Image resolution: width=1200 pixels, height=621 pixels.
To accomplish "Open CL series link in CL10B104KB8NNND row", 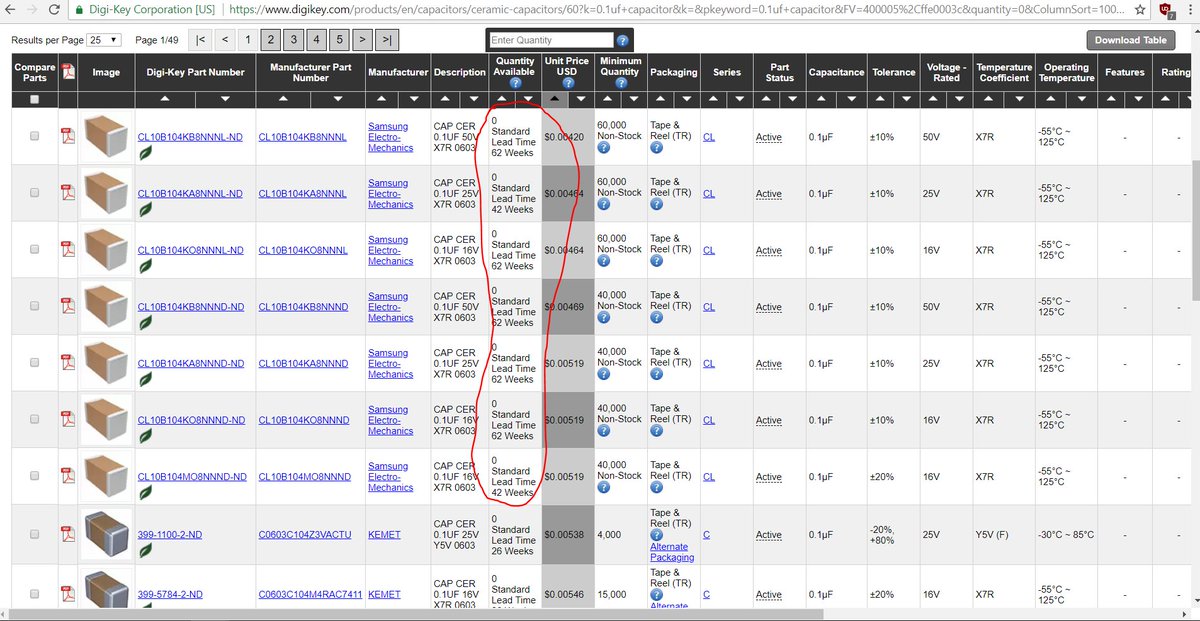I will pyautogui.click(x=709, y=307).
